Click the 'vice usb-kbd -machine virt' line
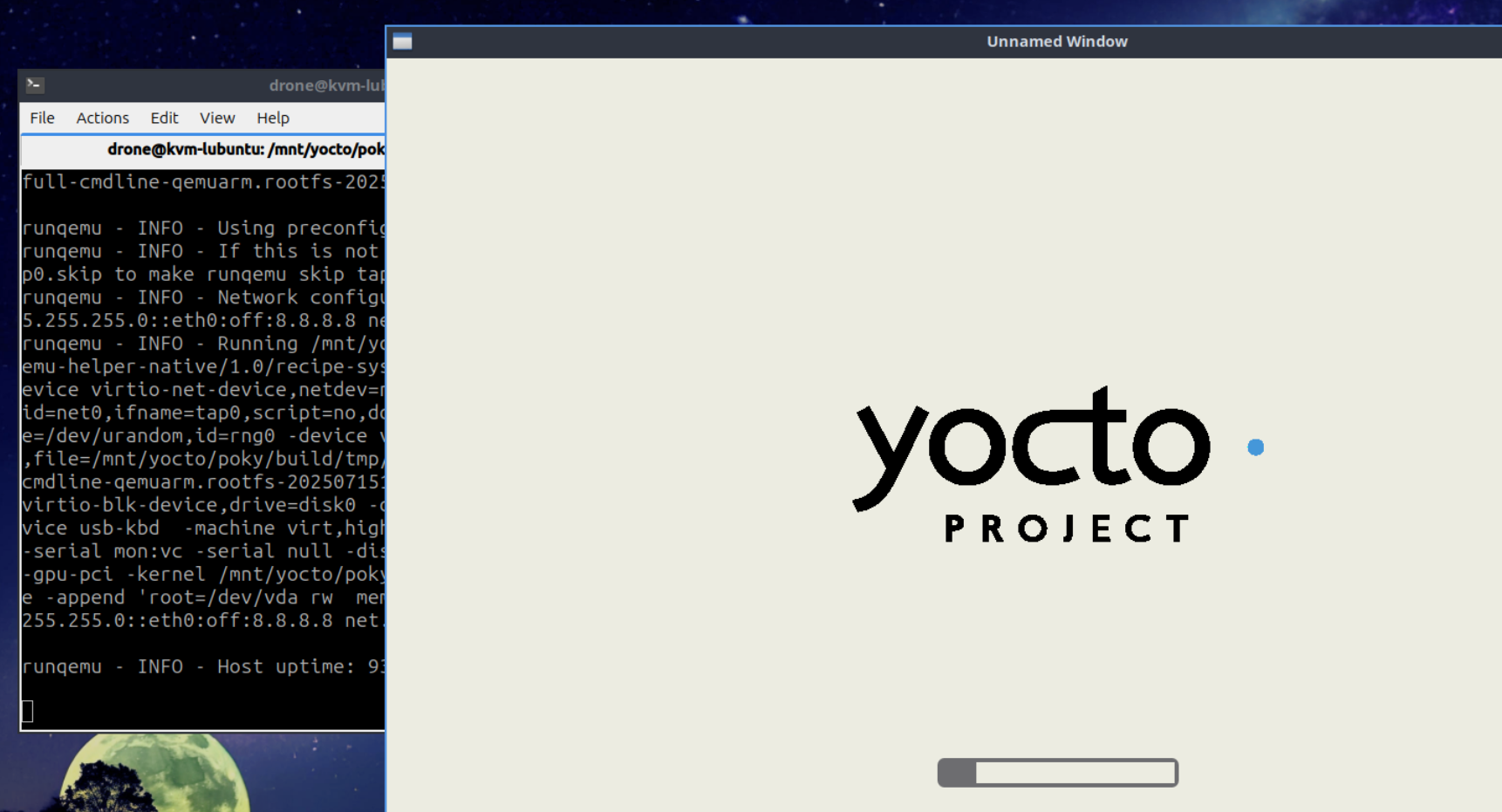 (x=203, y=528)
